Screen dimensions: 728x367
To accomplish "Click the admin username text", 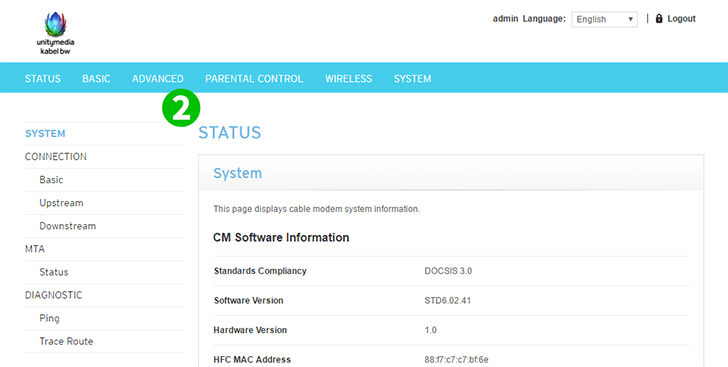I will coord(505,19).
